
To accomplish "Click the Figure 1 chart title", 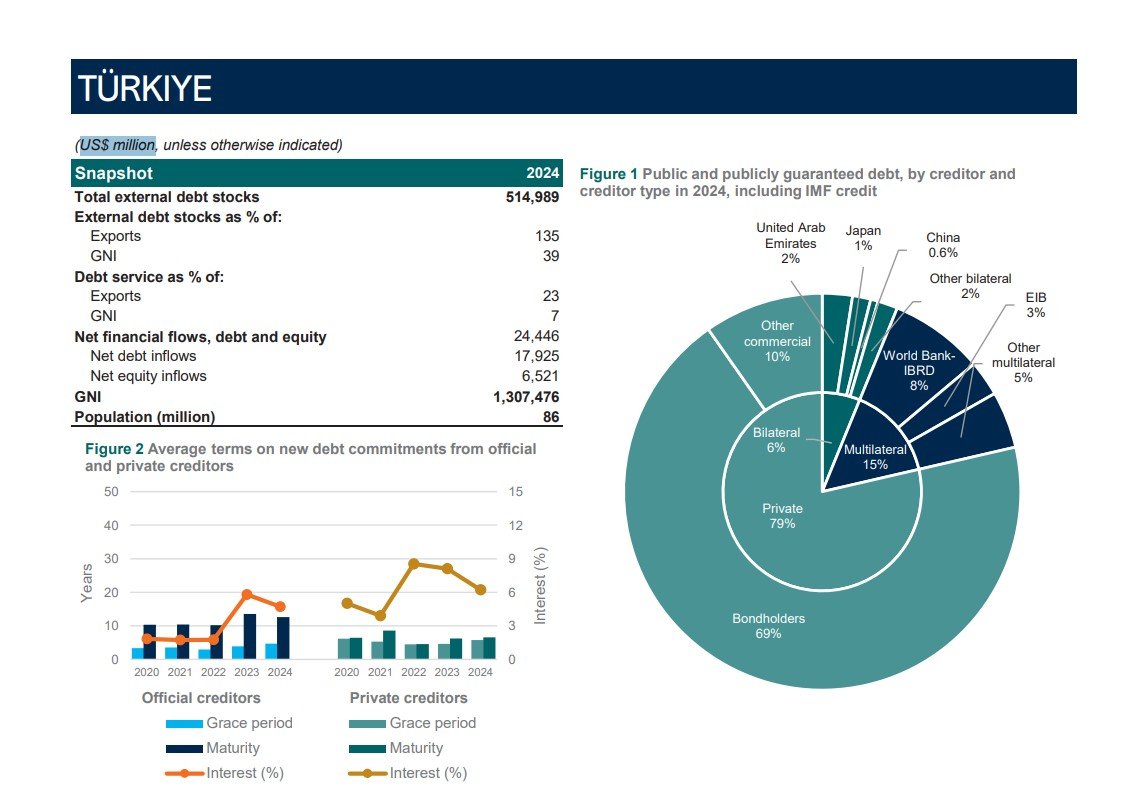I will [x=797, y=182].
